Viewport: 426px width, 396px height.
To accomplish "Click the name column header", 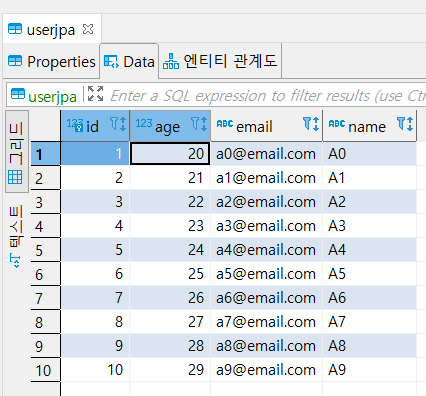I will [369, 126].
